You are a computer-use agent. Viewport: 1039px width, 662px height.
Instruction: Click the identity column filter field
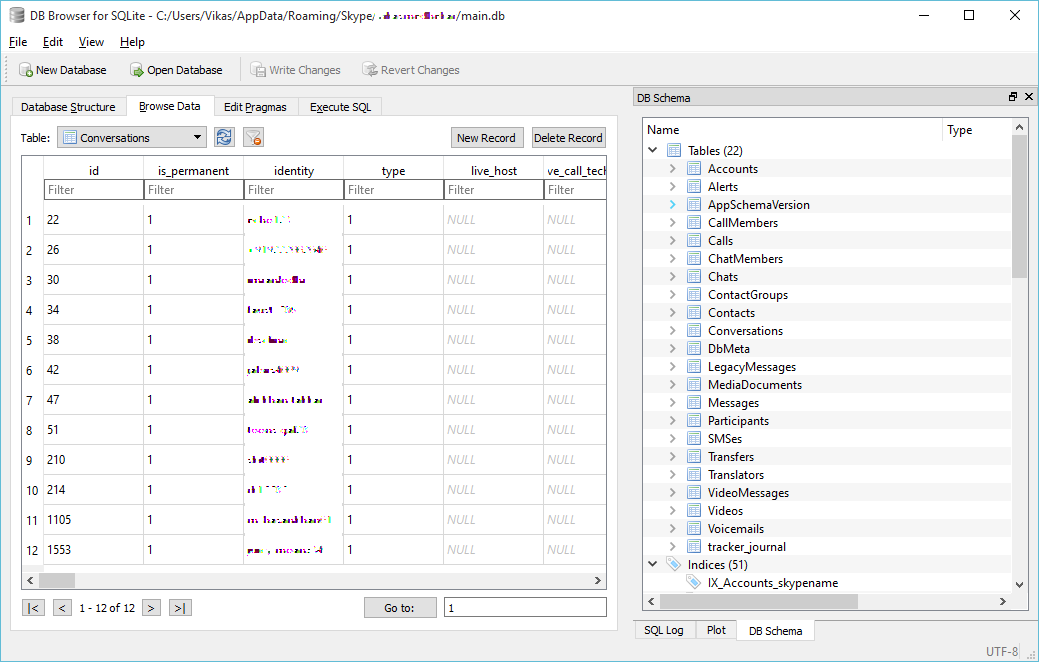point(293,190)
